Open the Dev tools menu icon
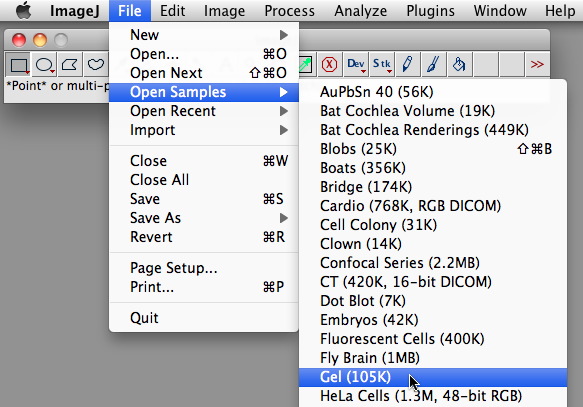Screen dimensions: 583x407 coord(355,65)
